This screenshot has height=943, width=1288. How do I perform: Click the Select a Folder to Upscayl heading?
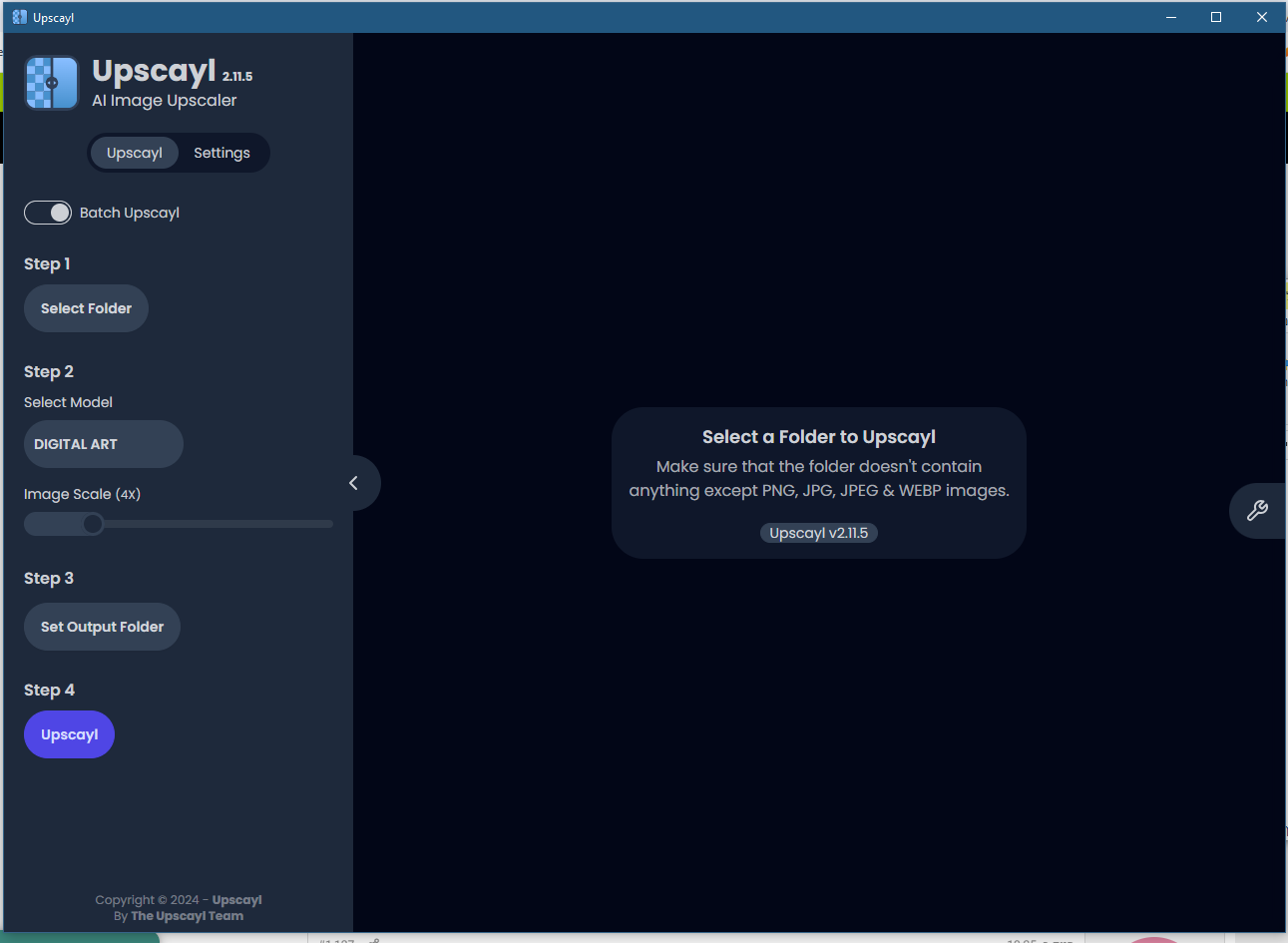819,437
